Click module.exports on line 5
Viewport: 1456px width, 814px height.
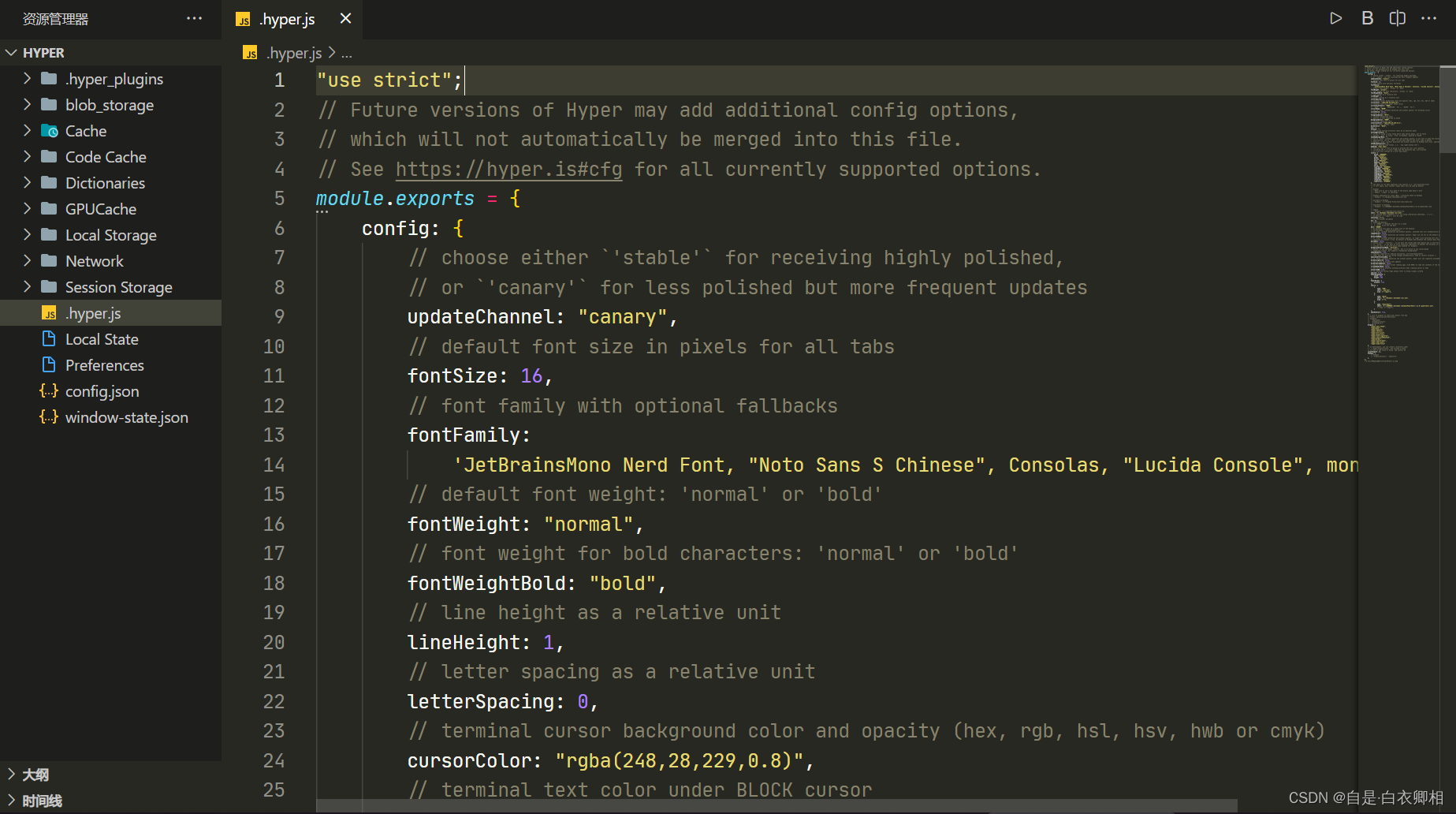(395, 199)
